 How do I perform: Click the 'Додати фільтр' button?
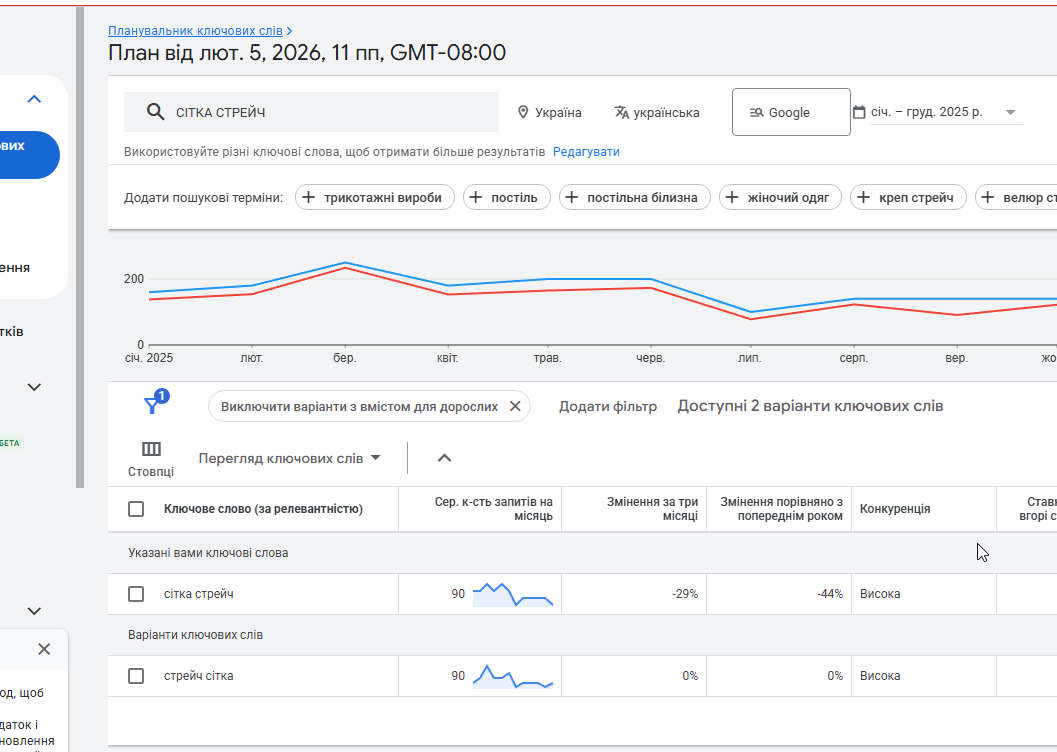click(607, 406)
